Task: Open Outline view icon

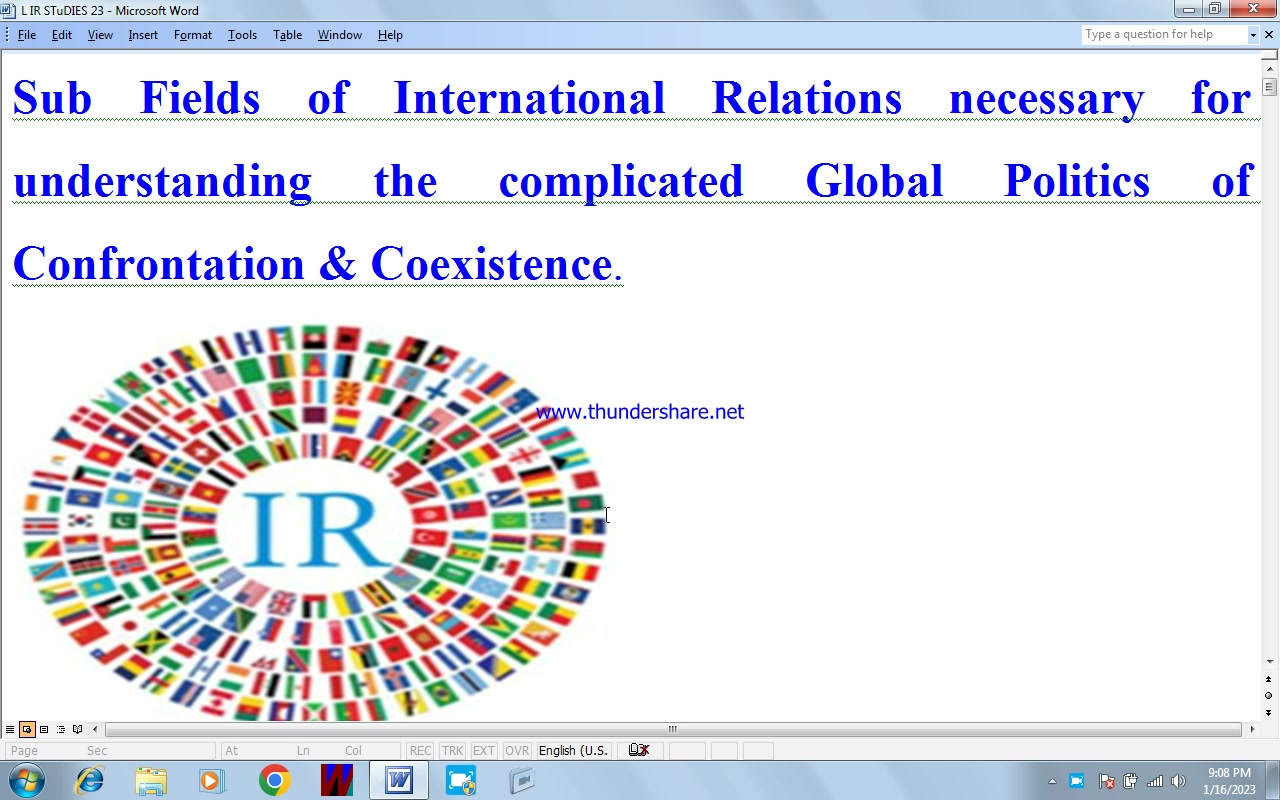Action: pyautogui.click(x=61, y=729)
